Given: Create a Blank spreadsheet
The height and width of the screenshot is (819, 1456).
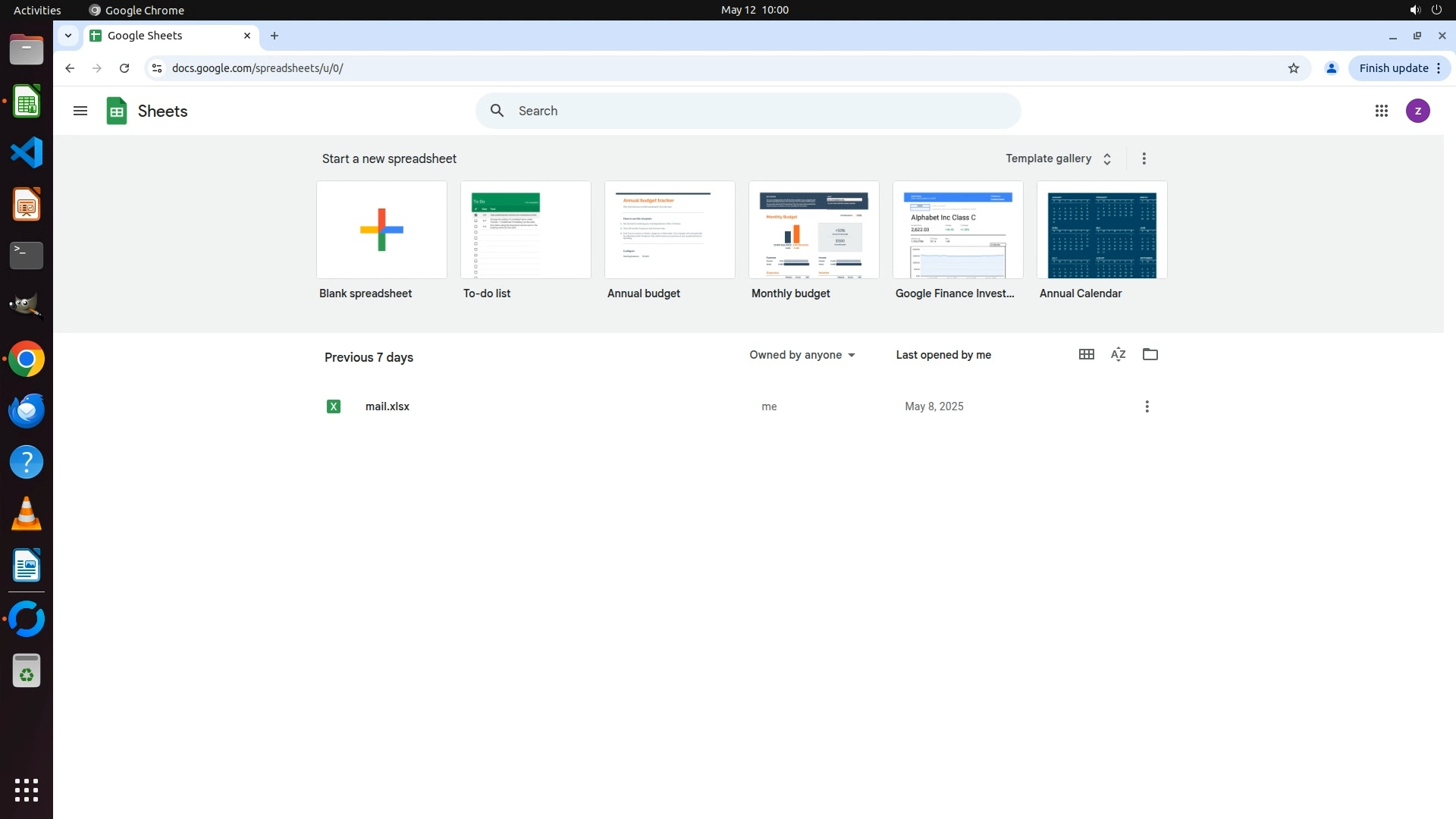Looking at the screenshot, I should 381,230.
